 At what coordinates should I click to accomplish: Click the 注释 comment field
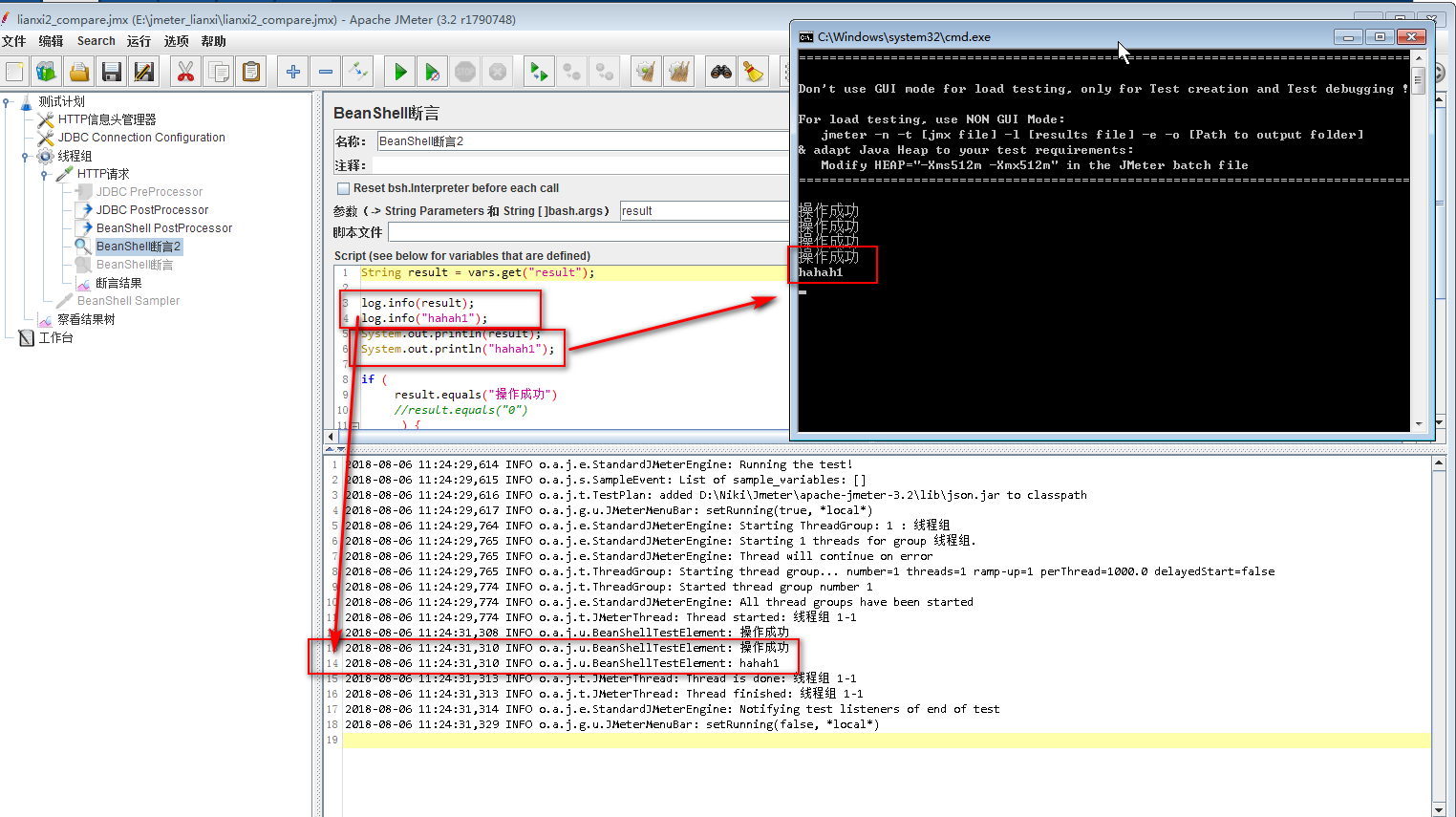click(580, 165)
